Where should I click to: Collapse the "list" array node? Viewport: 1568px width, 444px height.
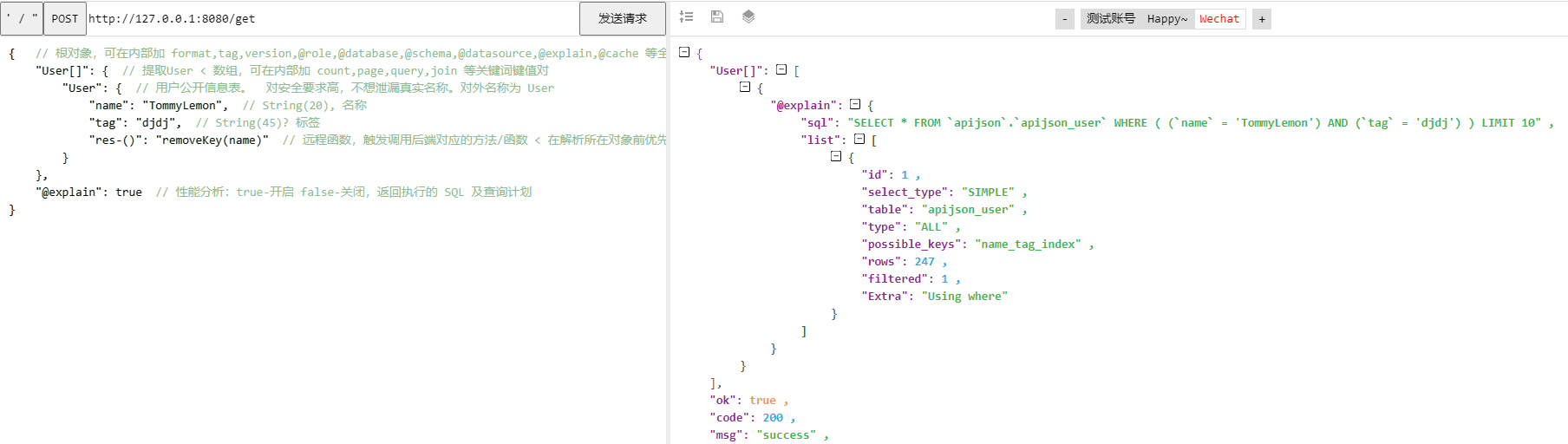click(859, 139)
